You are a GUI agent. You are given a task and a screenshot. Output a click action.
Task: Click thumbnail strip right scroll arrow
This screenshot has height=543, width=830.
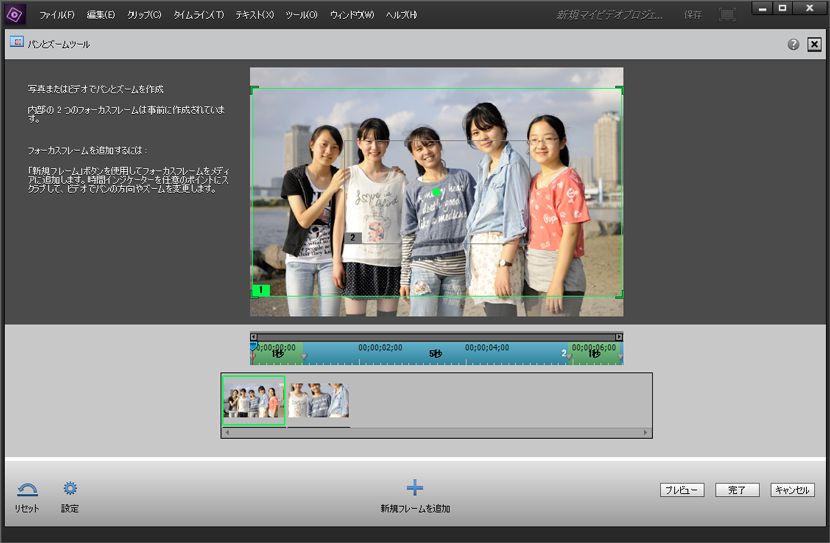tap(645, 432)
